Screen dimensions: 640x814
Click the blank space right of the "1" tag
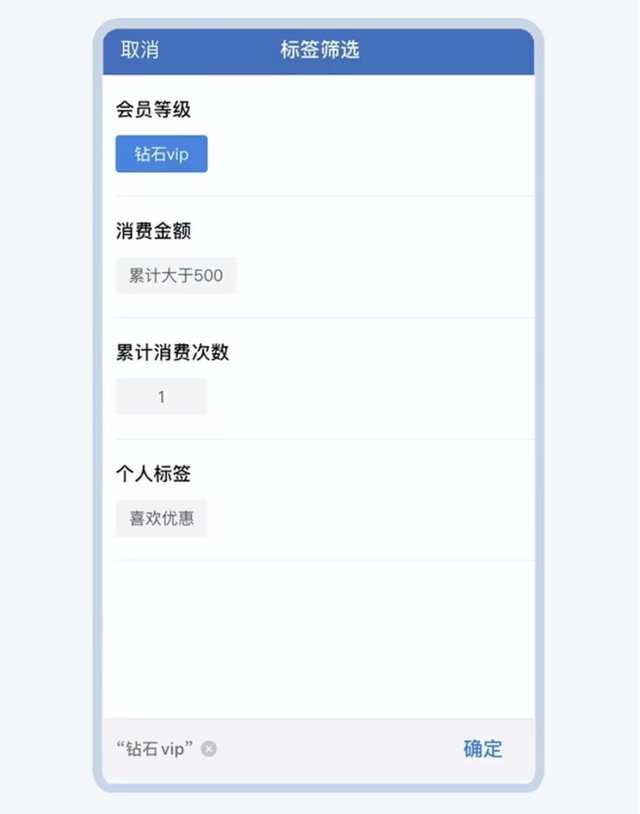click(370, 397)
